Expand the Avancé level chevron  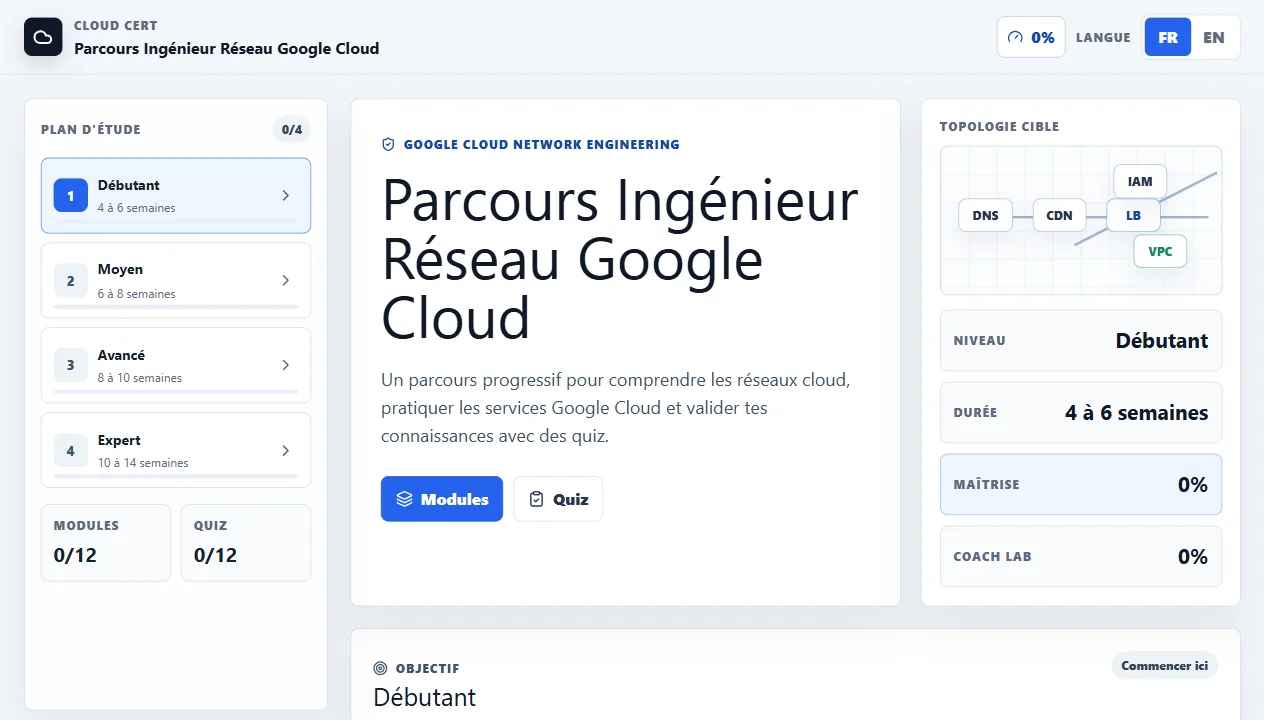click(x=286, y=365)
